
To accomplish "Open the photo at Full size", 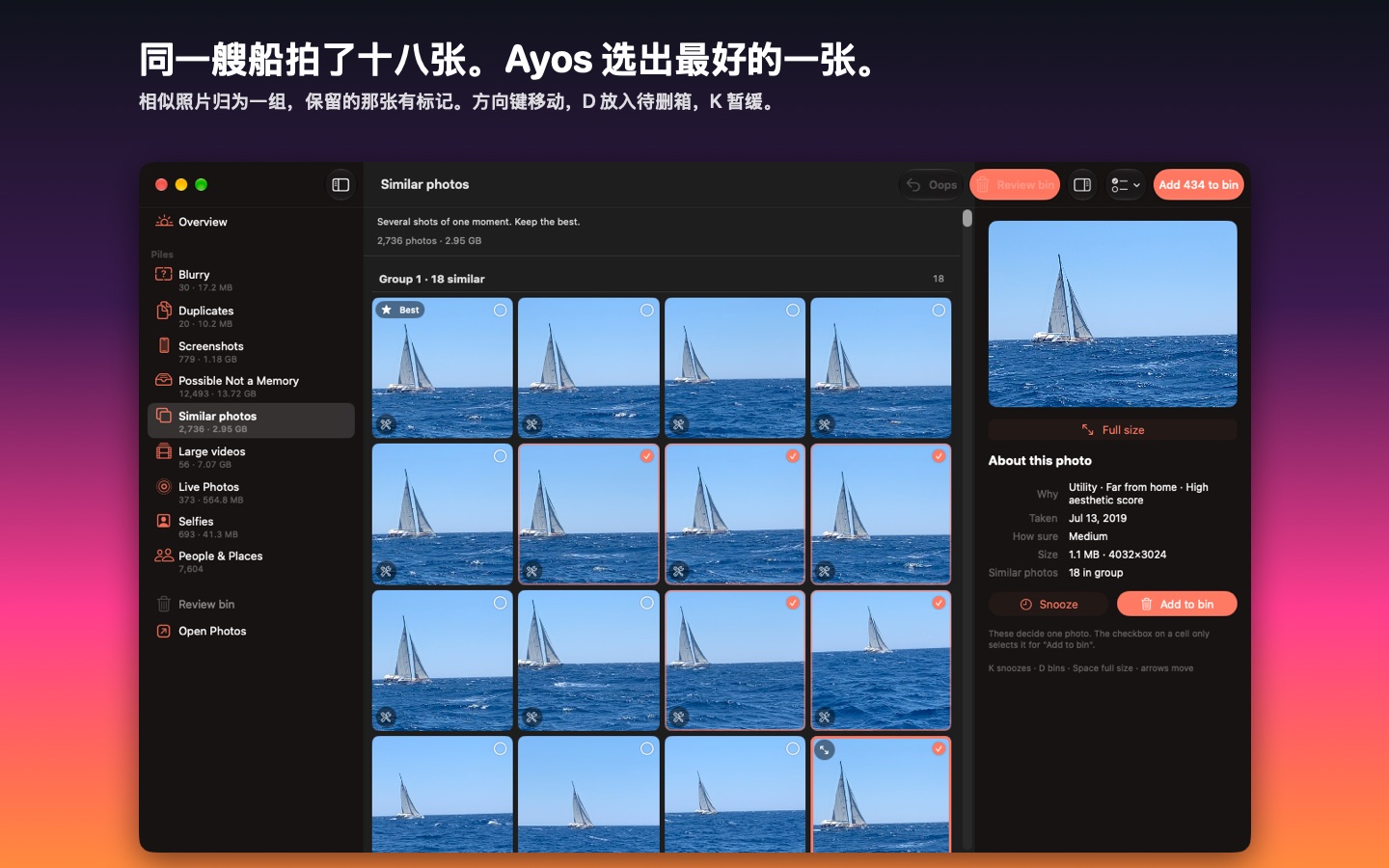I will 1112,430.
